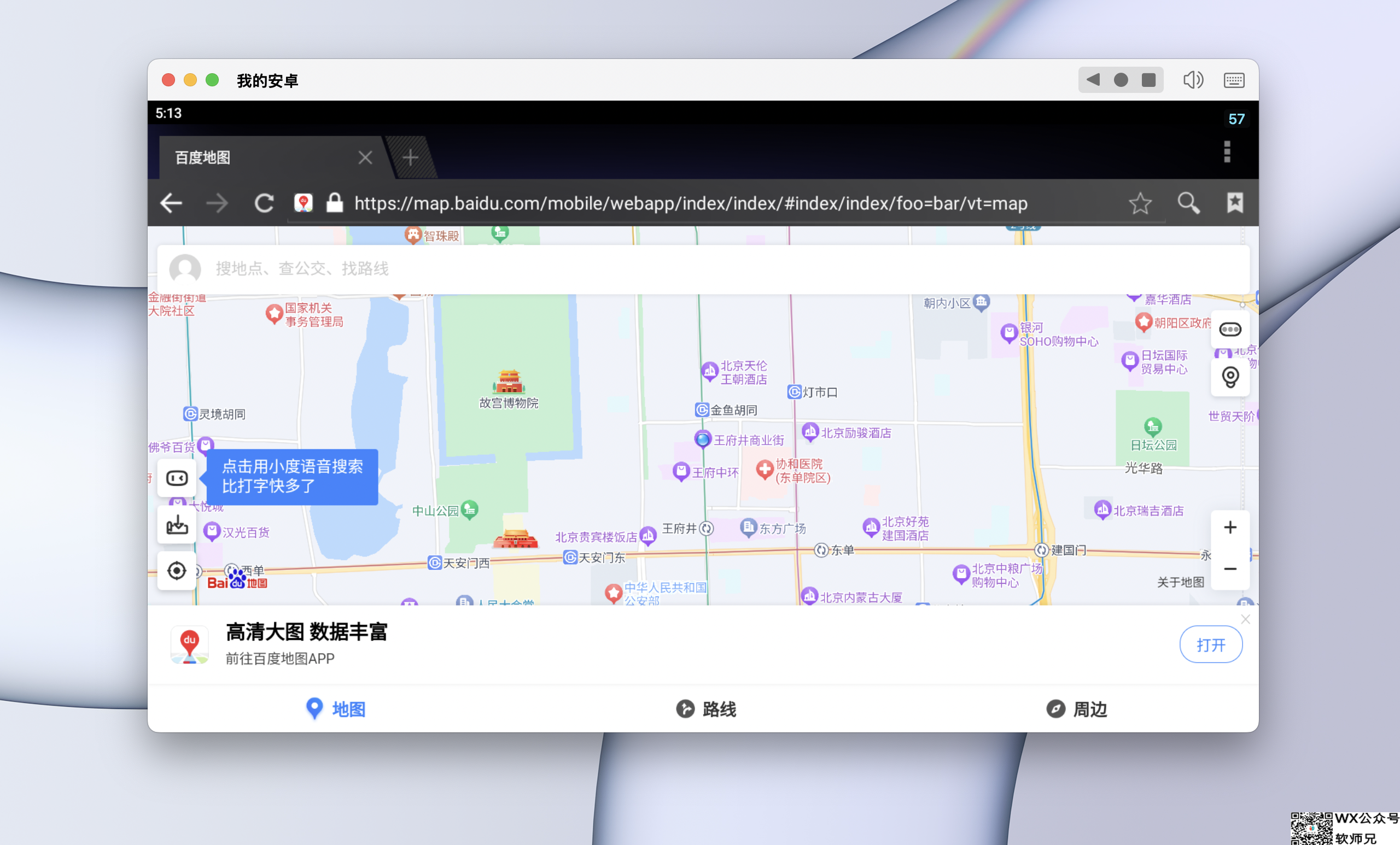This screenshot has height=845, width=1400.
Task: Open the user profile avatar icon
Action: coord(185,268)
